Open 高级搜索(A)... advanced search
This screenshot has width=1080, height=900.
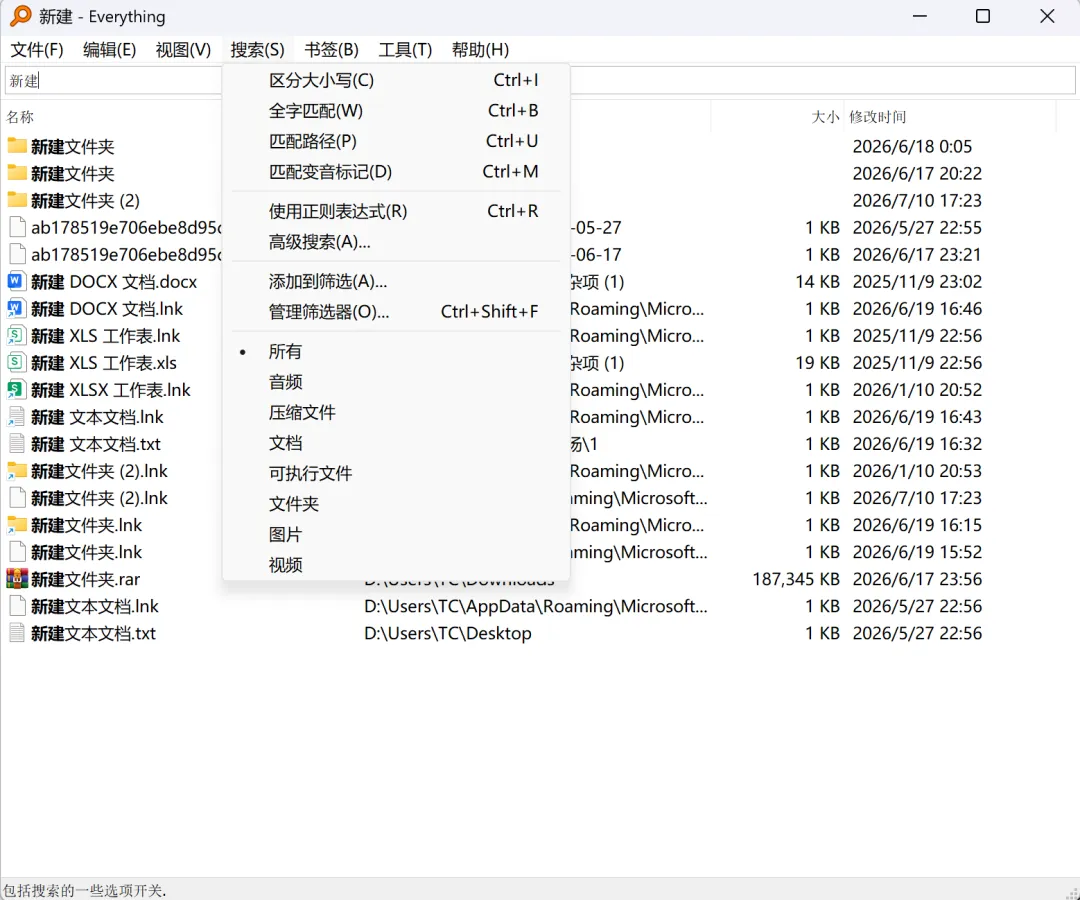pos(396,242)
